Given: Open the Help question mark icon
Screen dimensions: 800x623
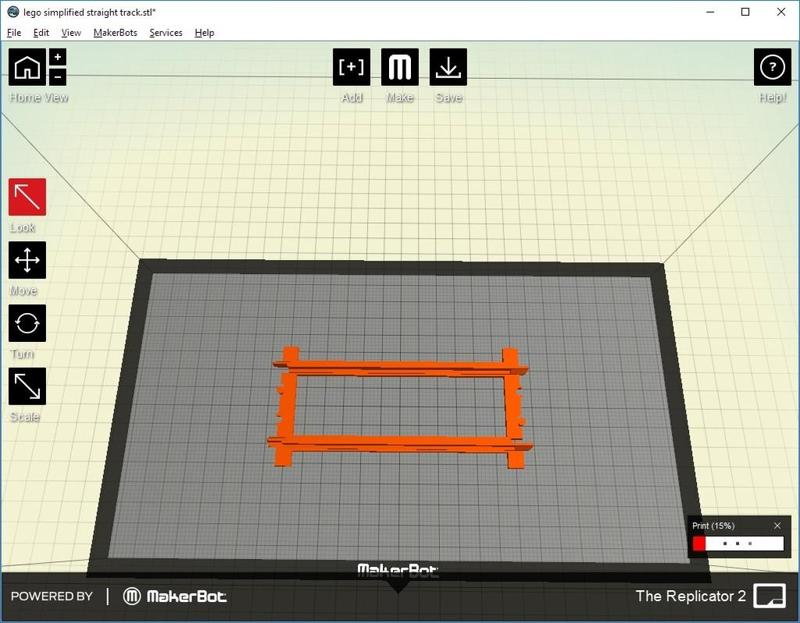Looking at the screenshot, I should (x=772, y=67).
